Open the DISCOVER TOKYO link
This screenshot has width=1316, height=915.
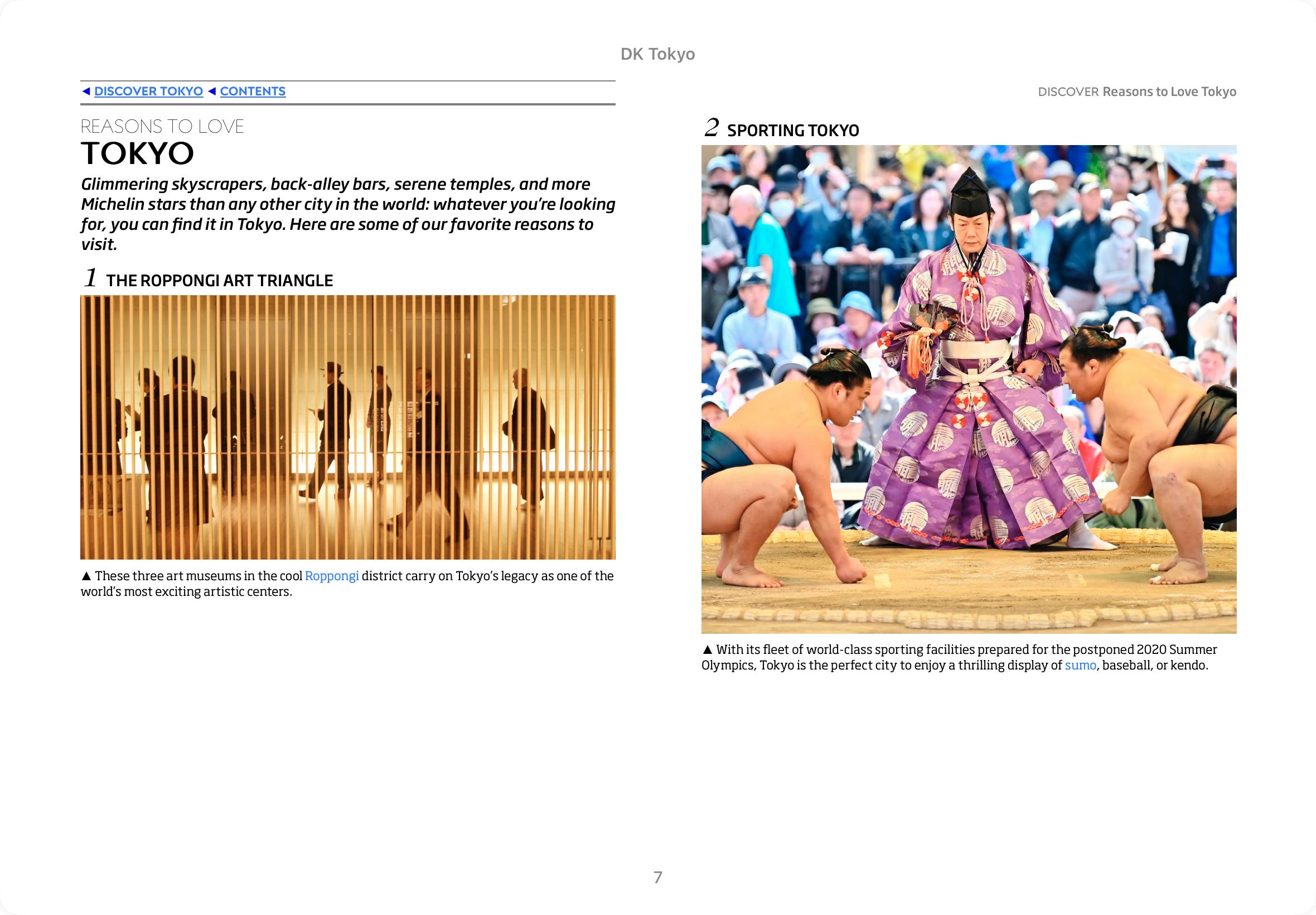[148, 91]
